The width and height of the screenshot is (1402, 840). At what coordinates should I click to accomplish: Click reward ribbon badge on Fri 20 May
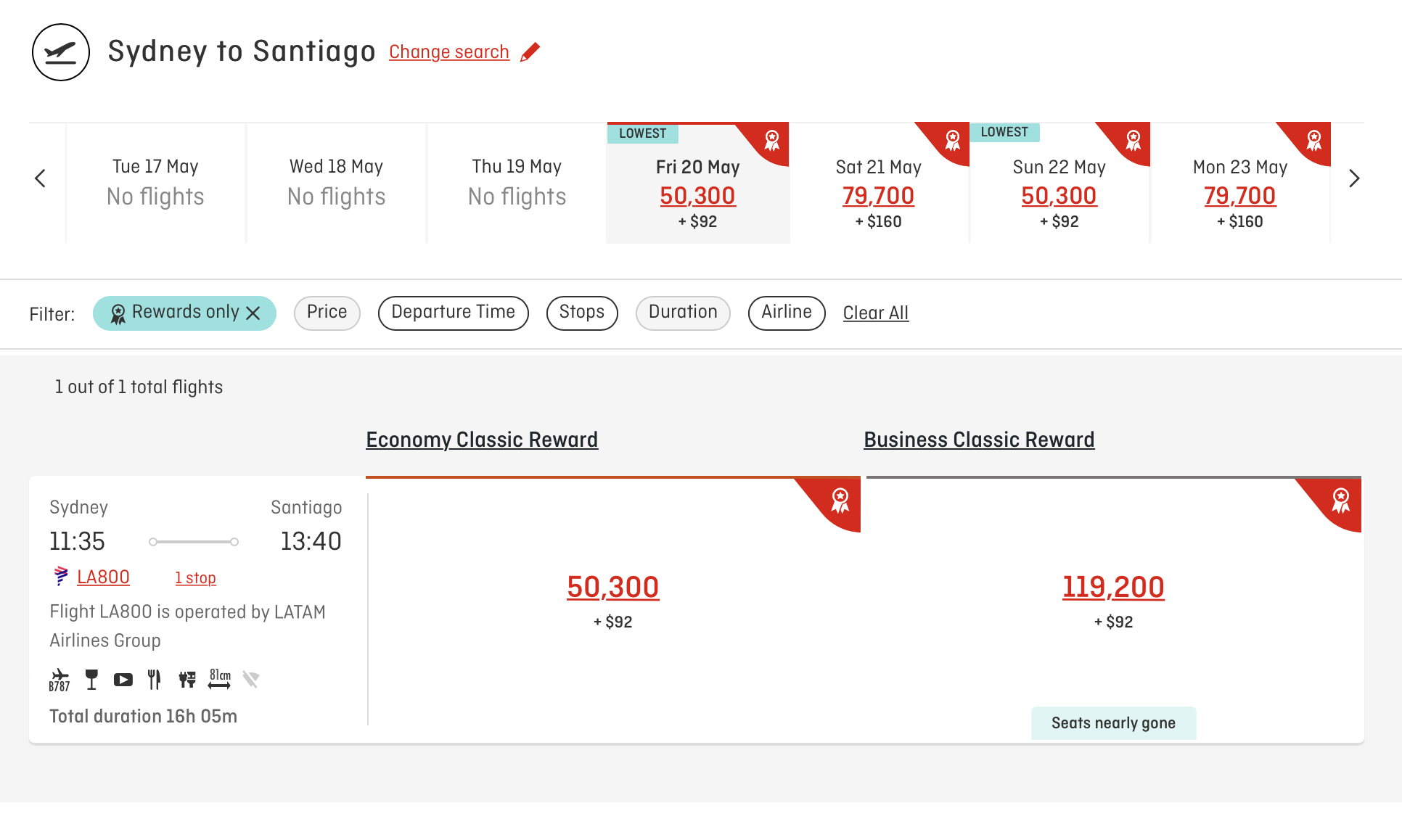tap(772, 140)
